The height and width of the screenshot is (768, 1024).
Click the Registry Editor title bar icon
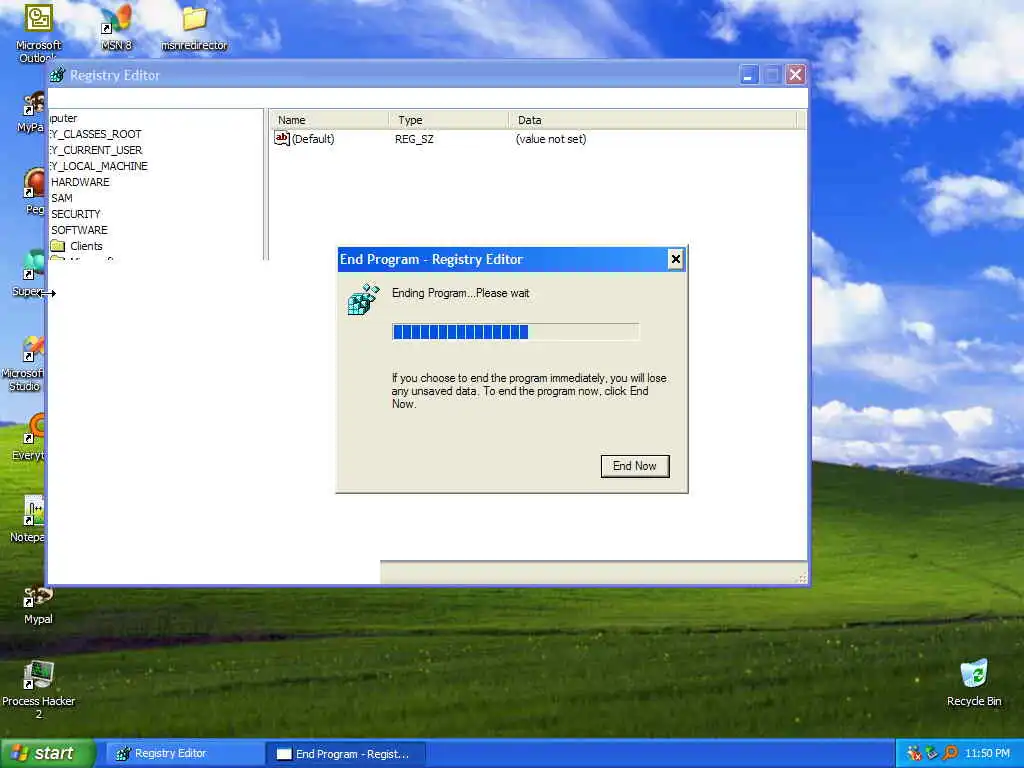57,74
